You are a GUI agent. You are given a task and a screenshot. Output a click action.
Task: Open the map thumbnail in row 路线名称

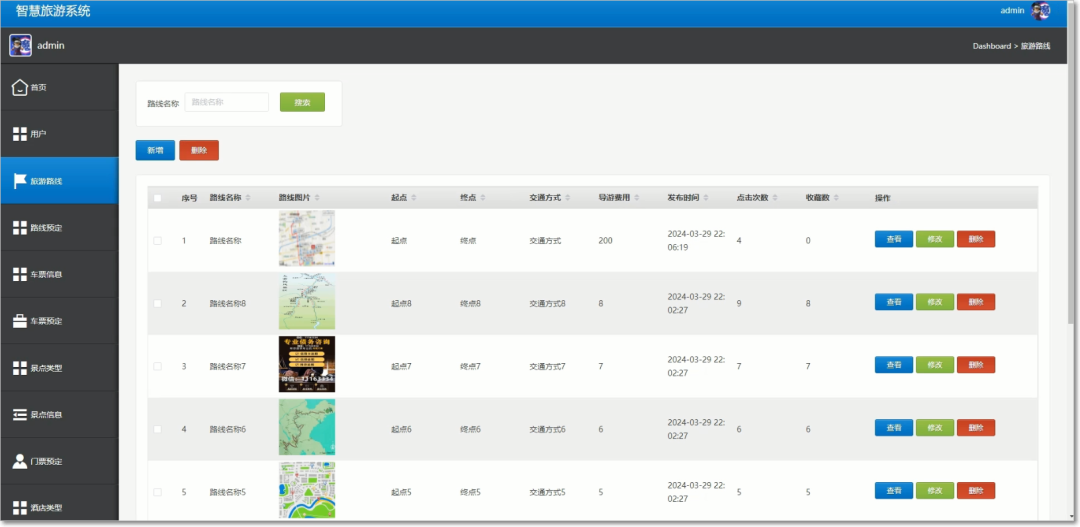click(x=307, y=238)
